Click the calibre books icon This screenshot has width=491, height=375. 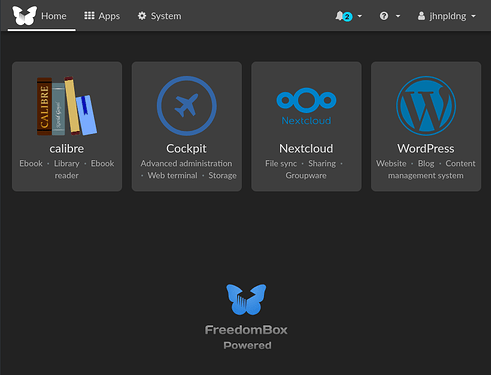pyautogui.click(x=67, y=106)
